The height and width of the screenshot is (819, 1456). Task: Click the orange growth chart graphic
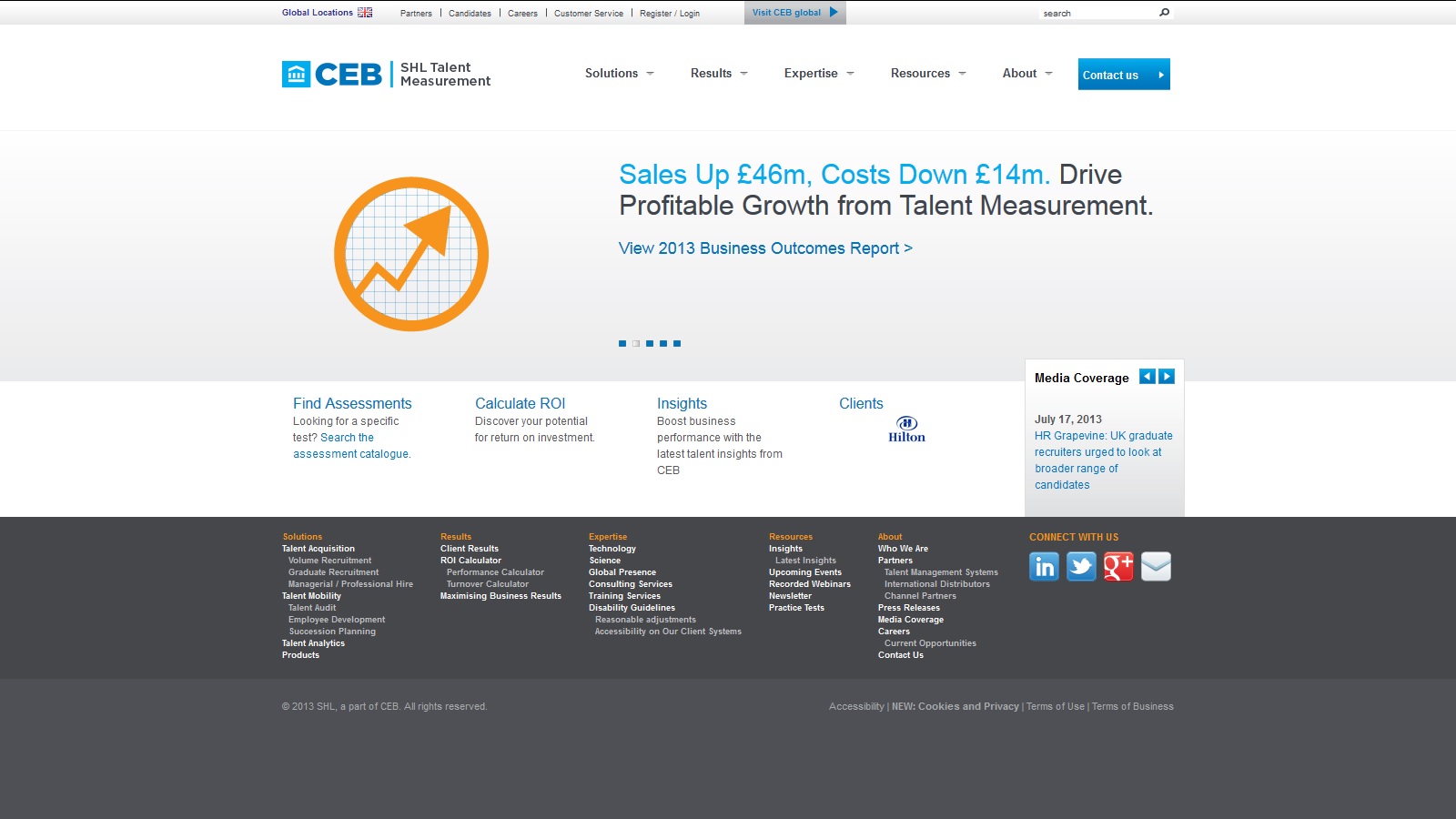411,254
